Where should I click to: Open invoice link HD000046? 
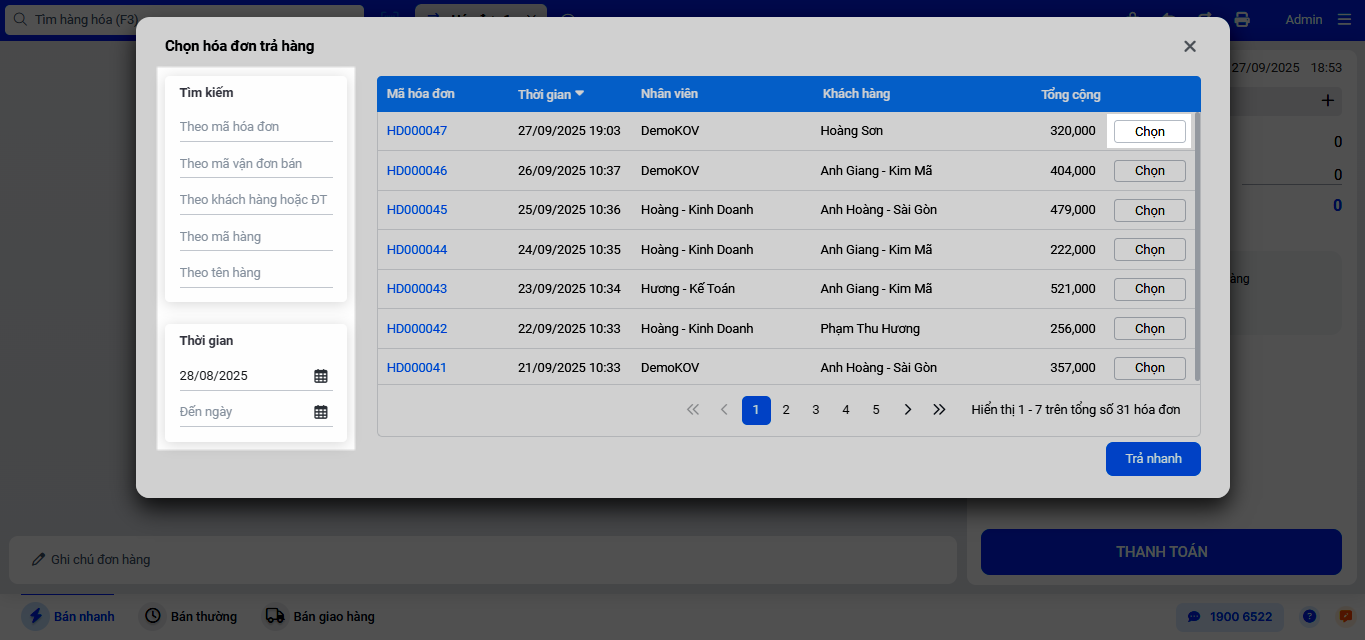[417, 171]
